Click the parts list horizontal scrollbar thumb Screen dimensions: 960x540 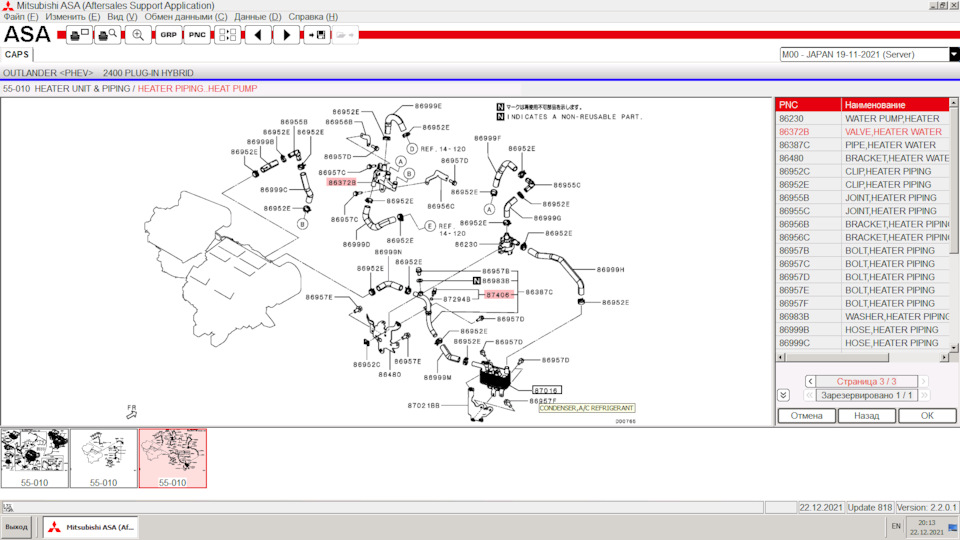pos(836,357)
